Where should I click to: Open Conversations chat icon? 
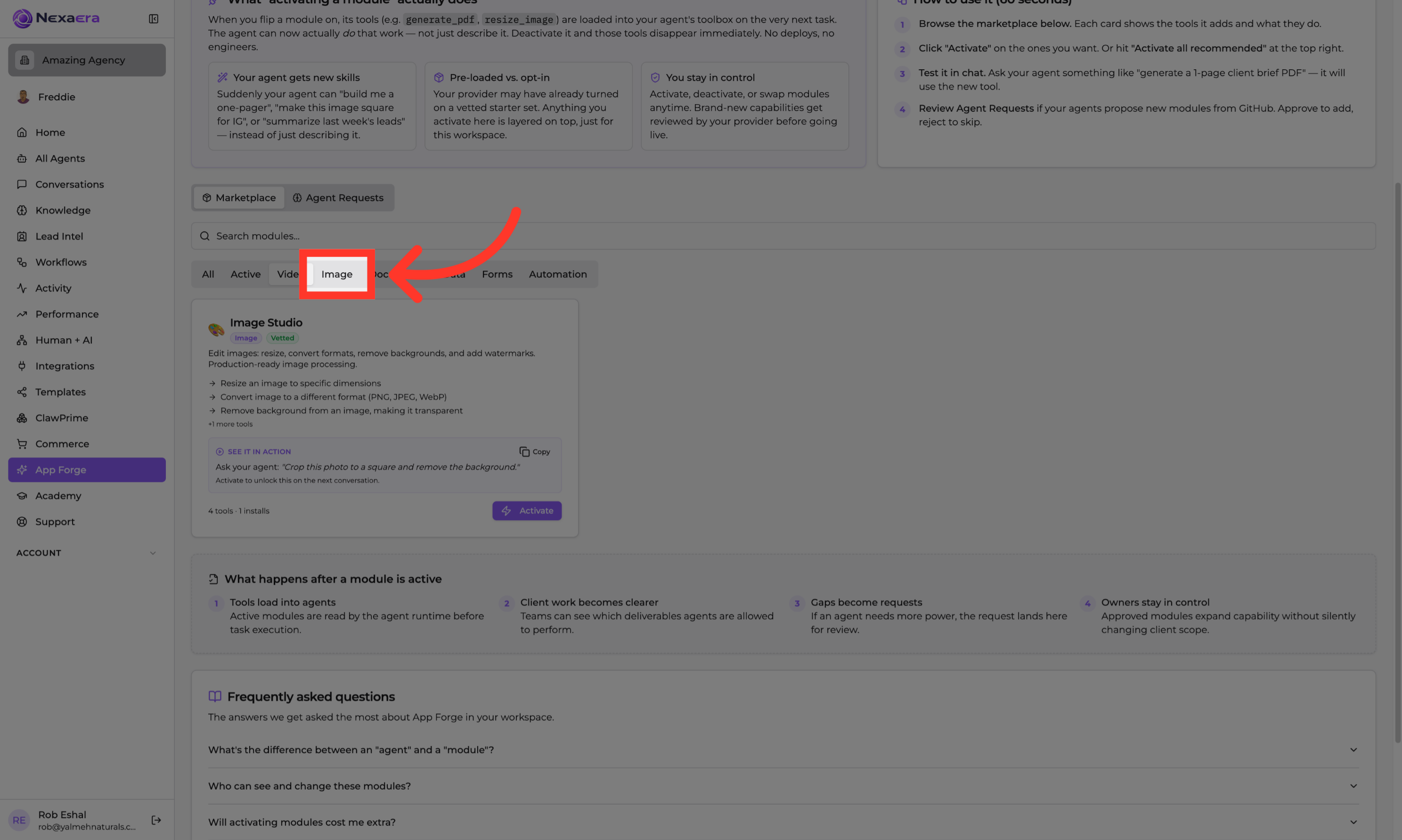click(22, 185)
